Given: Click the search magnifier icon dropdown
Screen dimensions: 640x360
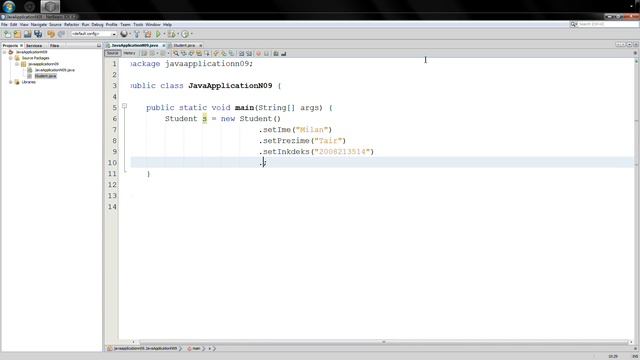Looking at the screenshot, I should point(573,24).
